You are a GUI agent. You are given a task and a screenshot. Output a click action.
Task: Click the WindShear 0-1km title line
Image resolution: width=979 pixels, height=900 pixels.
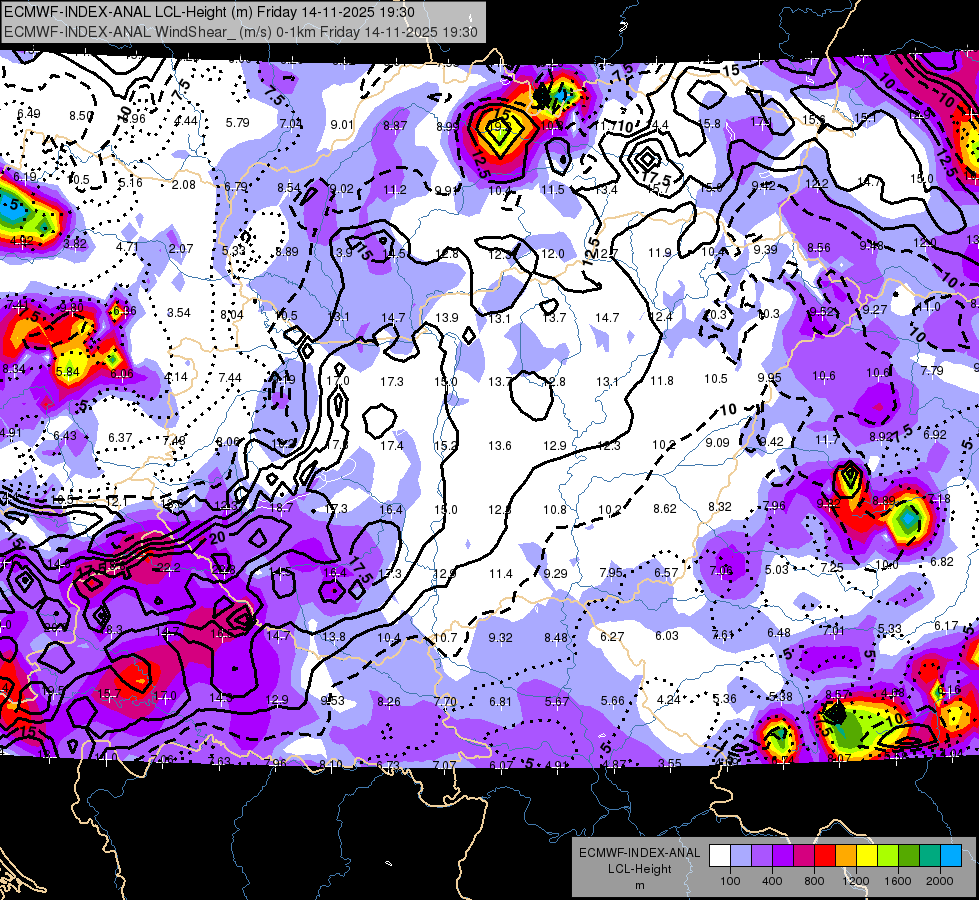point(241,32)
